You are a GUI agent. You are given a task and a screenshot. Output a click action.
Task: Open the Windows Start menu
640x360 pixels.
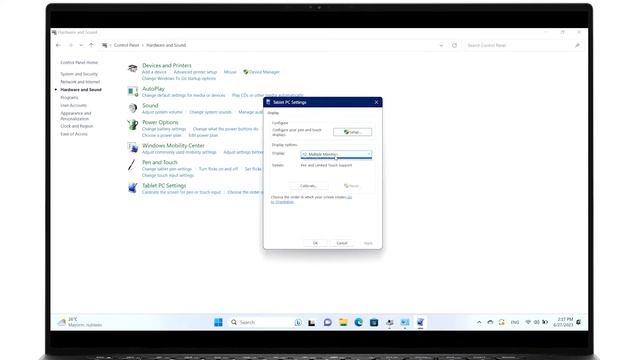(218, 322)
